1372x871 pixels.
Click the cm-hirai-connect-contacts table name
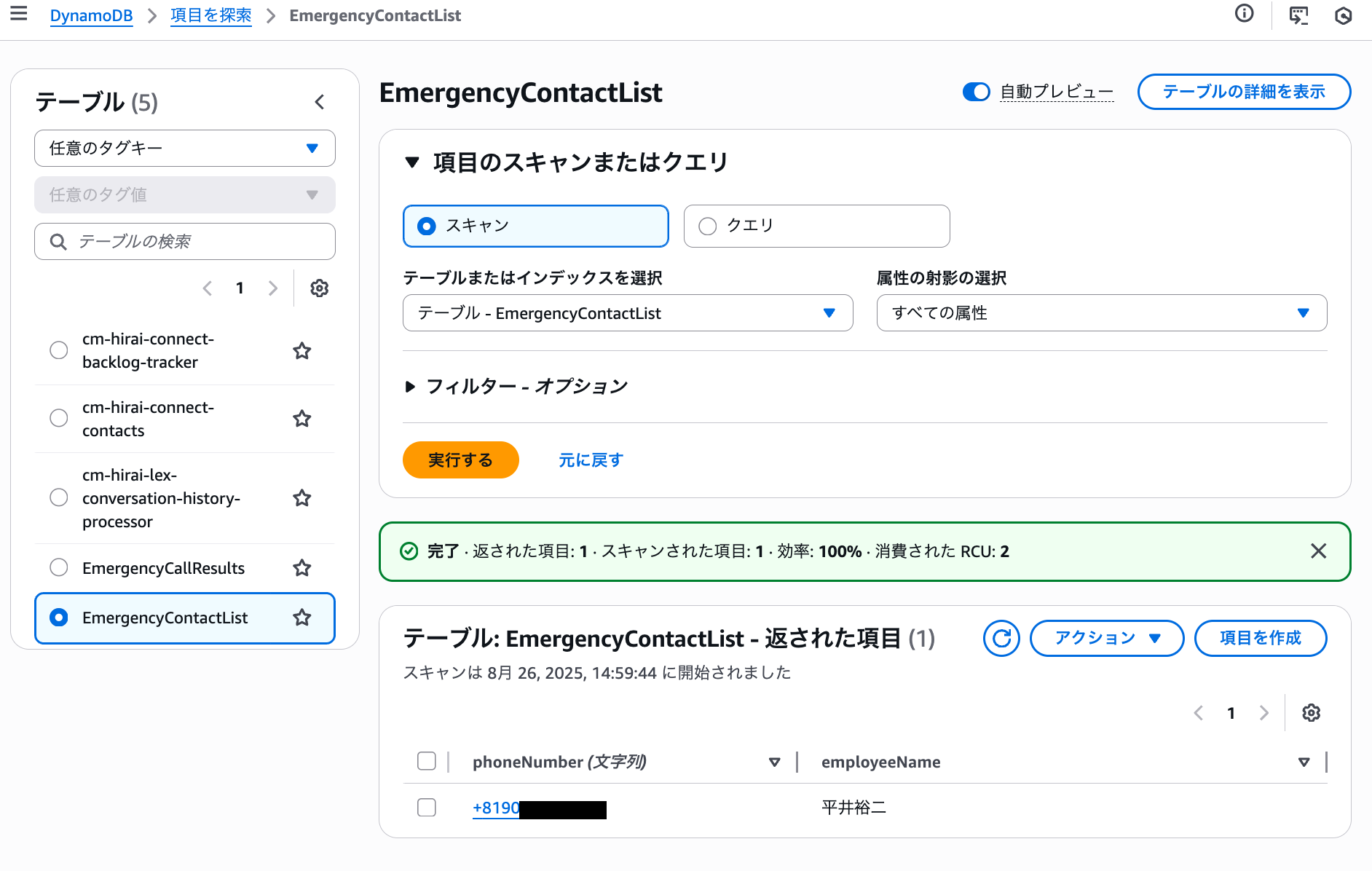pos(148,419)
